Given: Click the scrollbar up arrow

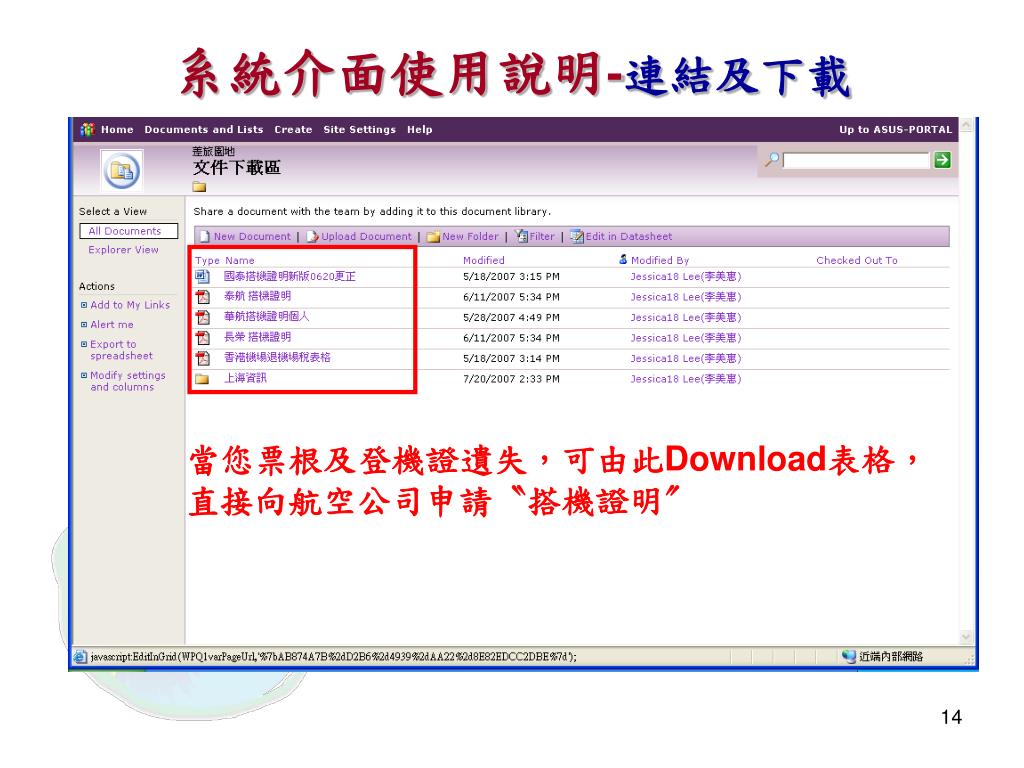Looking at the screenshot, I should click(x=966, y=124).
